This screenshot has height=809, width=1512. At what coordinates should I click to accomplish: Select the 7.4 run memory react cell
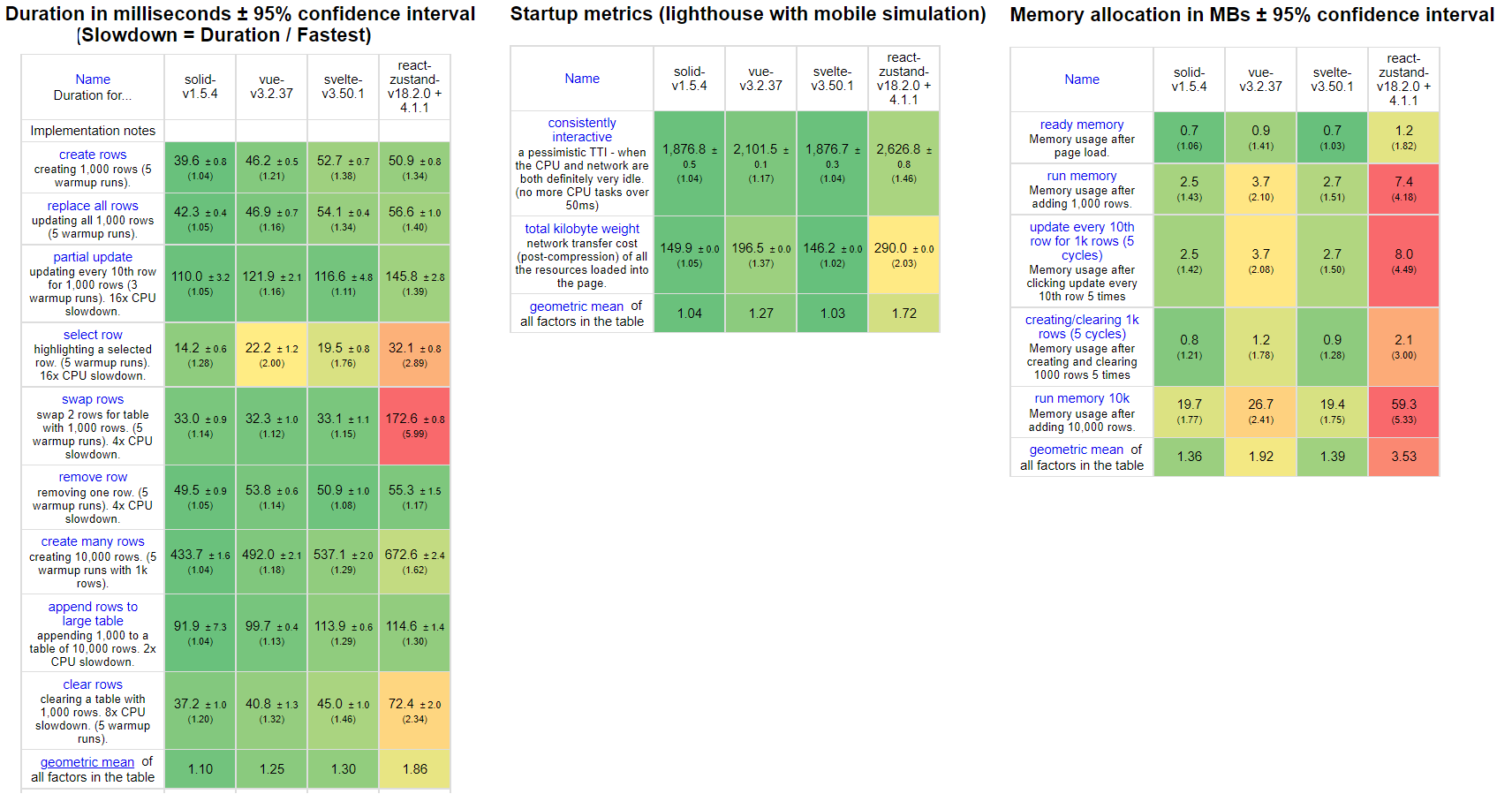click(x=1404, y=189)
